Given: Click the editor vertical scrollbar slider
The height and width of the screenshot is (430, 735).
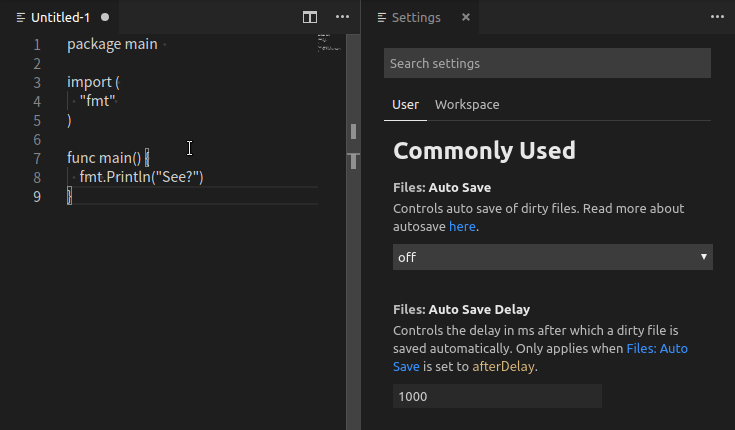Looking at the screenshot, I should (x=353, y=131).
